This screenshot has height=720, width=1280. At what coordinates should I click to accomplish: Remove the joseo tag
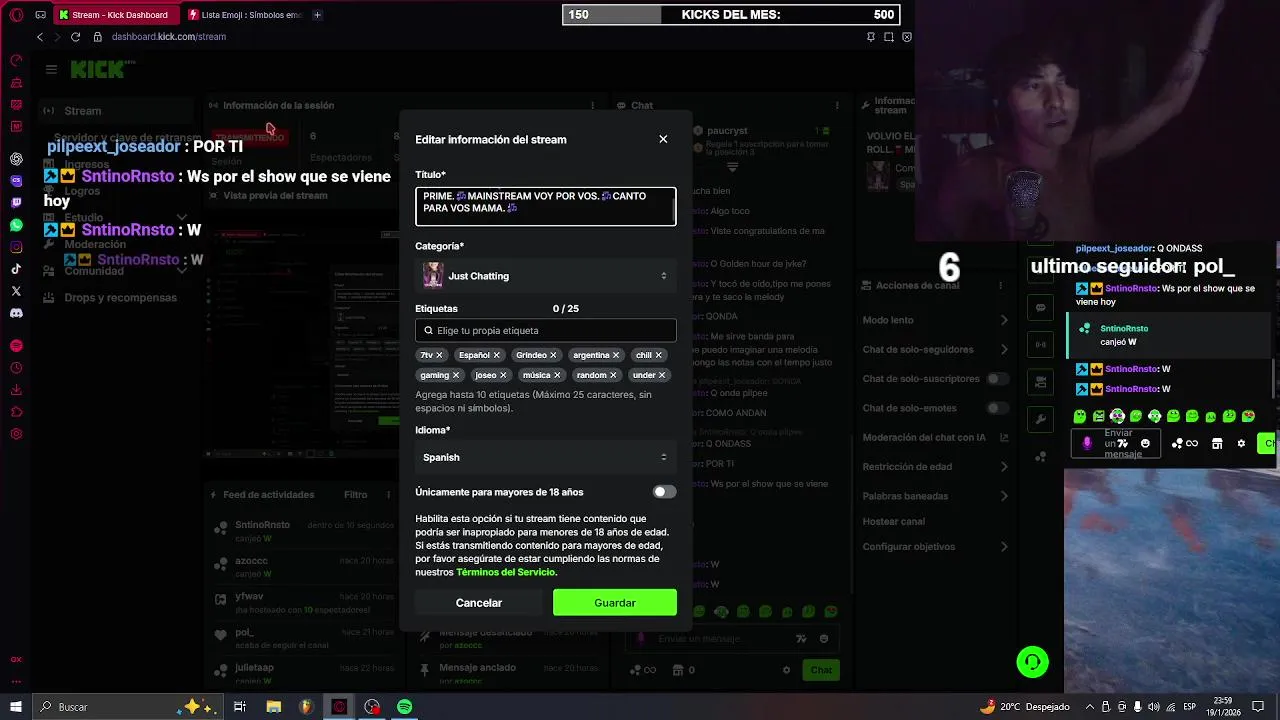pos(503,375)
